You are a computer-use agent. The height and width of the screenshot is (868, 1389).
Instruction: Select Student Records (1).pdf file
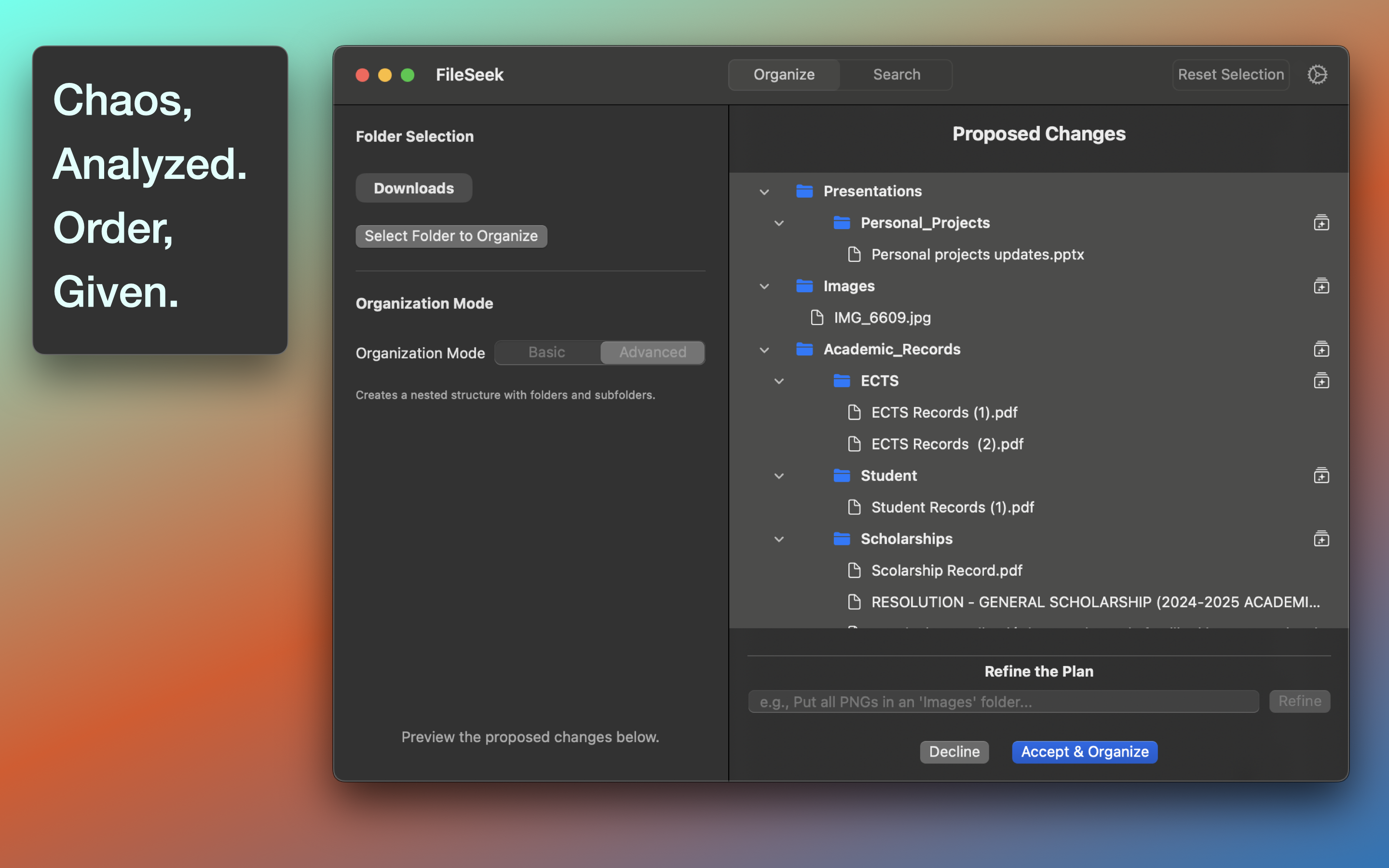(1038, 507)
